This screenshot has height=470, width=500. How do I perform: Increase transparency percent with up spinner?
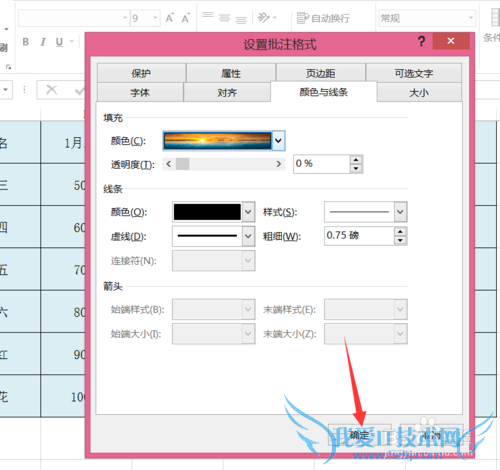coord(356,160)
